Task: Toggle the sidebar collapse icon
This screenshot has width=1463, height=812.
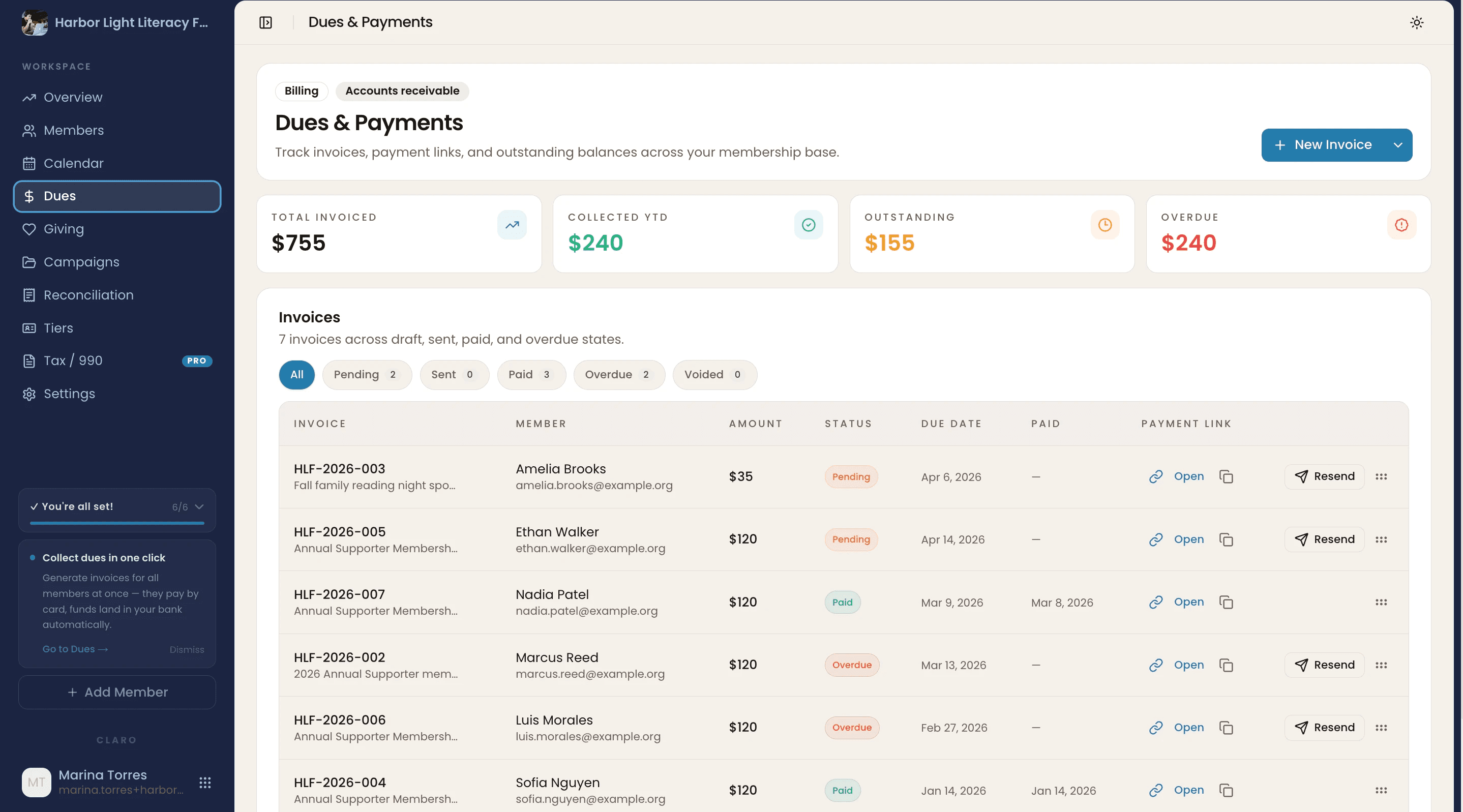Action: click(265, 22)
